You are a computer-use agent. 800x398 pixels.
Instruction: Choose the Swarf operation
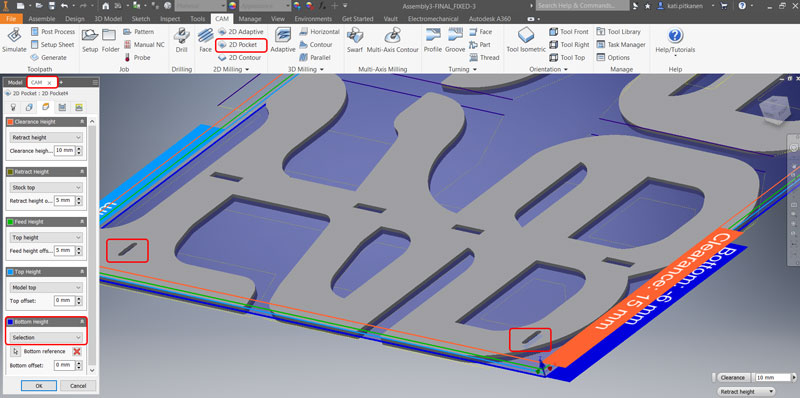355,40
